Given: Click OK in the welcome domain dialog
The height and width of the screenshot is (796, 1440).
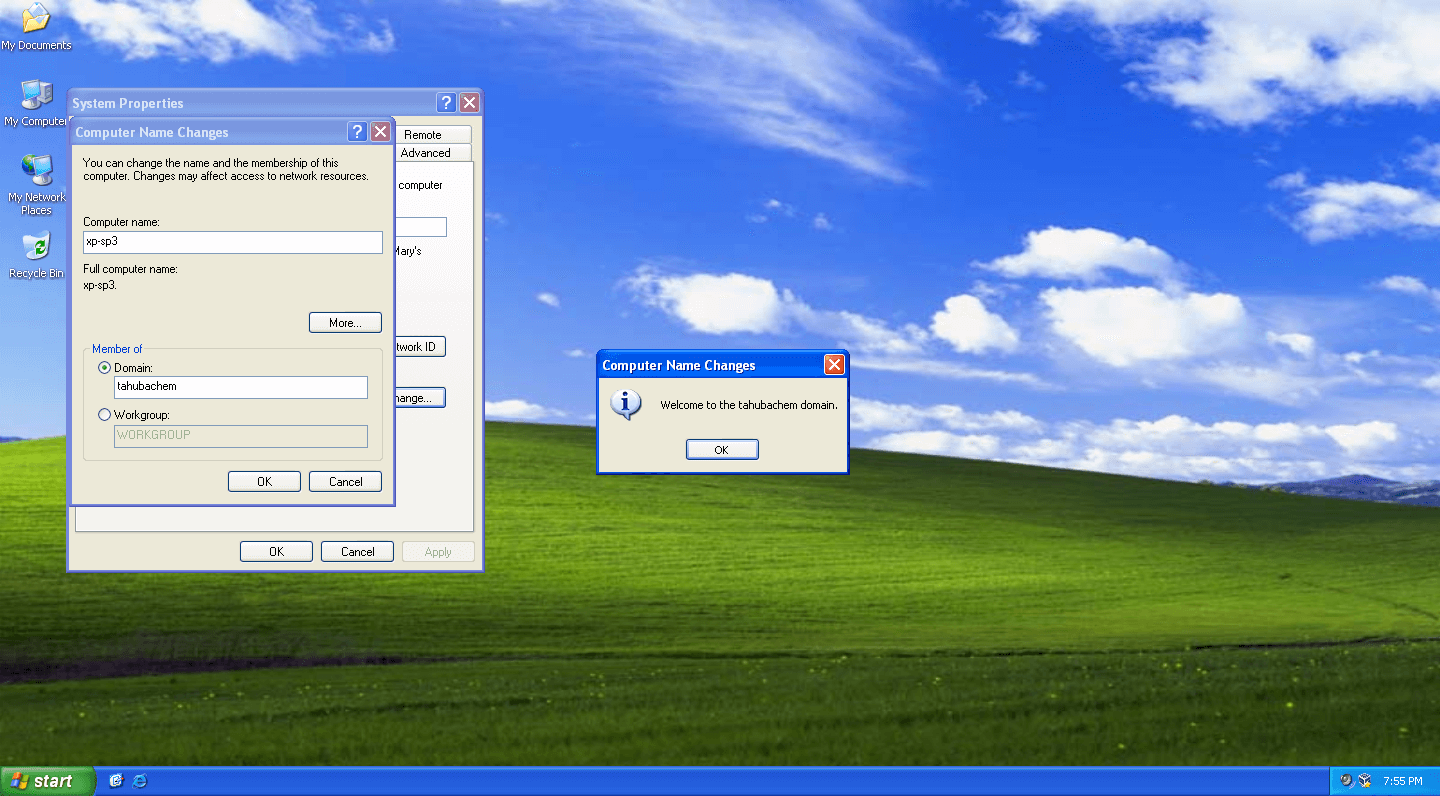Looking at the screenshot, I should 722,450.
